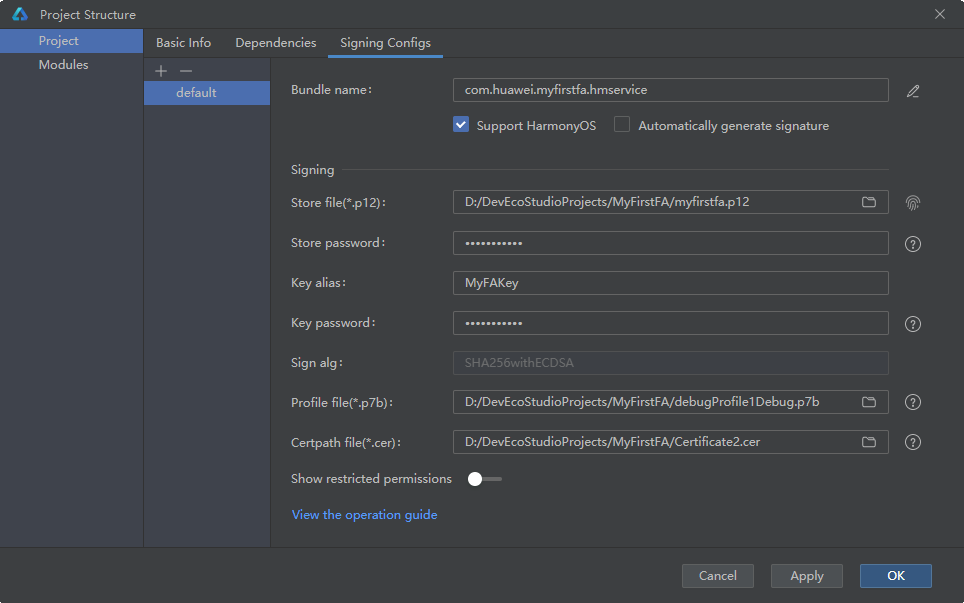Toggle Show restricted permissions switch
964x603 pixels.
484,479
